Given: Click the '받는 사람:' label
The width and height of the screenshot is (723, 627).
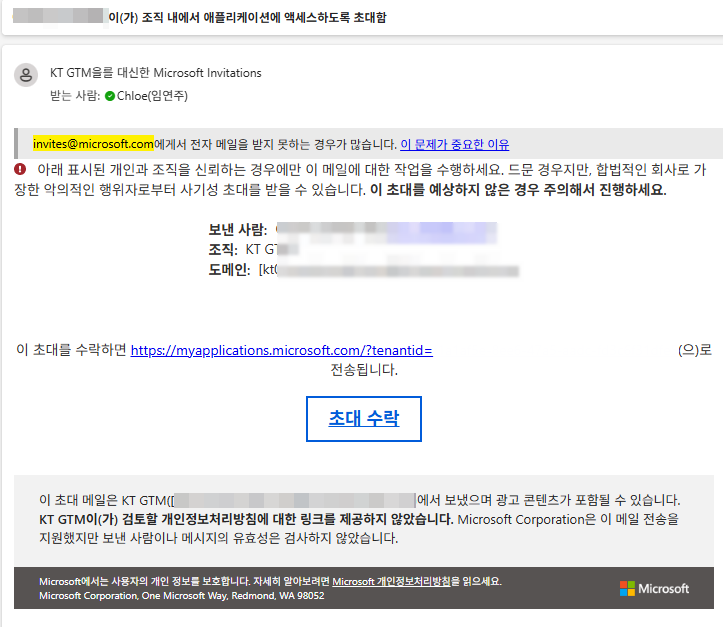Looking at the screenshot, I should coord(75,96).
